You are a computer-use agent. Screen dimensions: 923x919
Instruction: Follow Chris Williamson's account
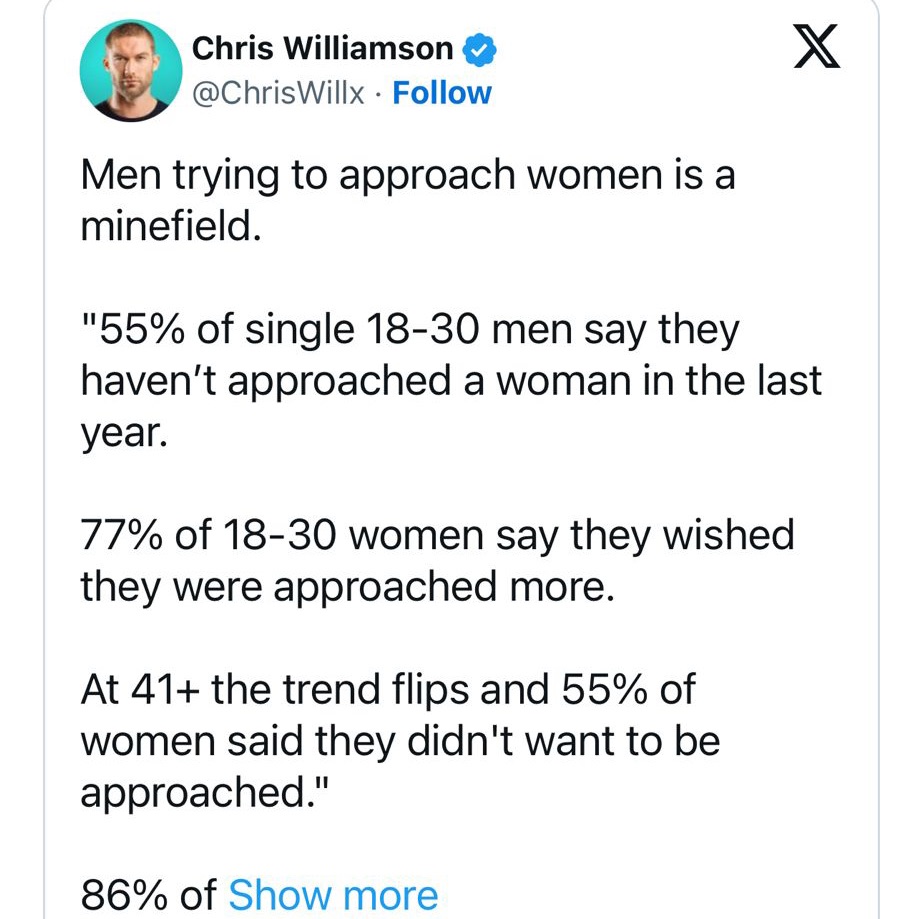click(x=442, y=93)
